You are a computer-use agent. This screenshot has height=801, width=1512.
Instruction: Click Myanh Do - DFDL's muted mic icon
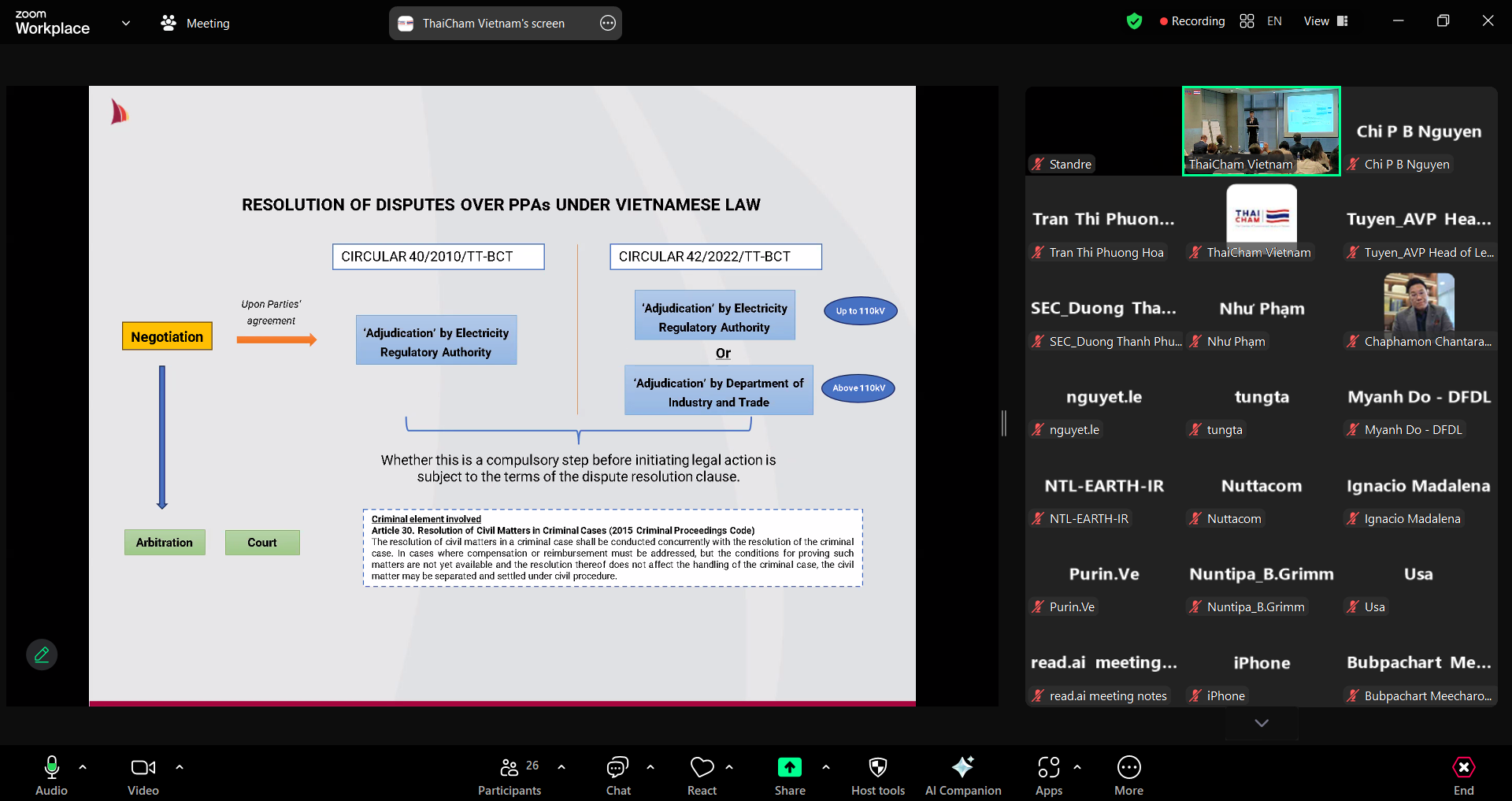point(1353,430)
